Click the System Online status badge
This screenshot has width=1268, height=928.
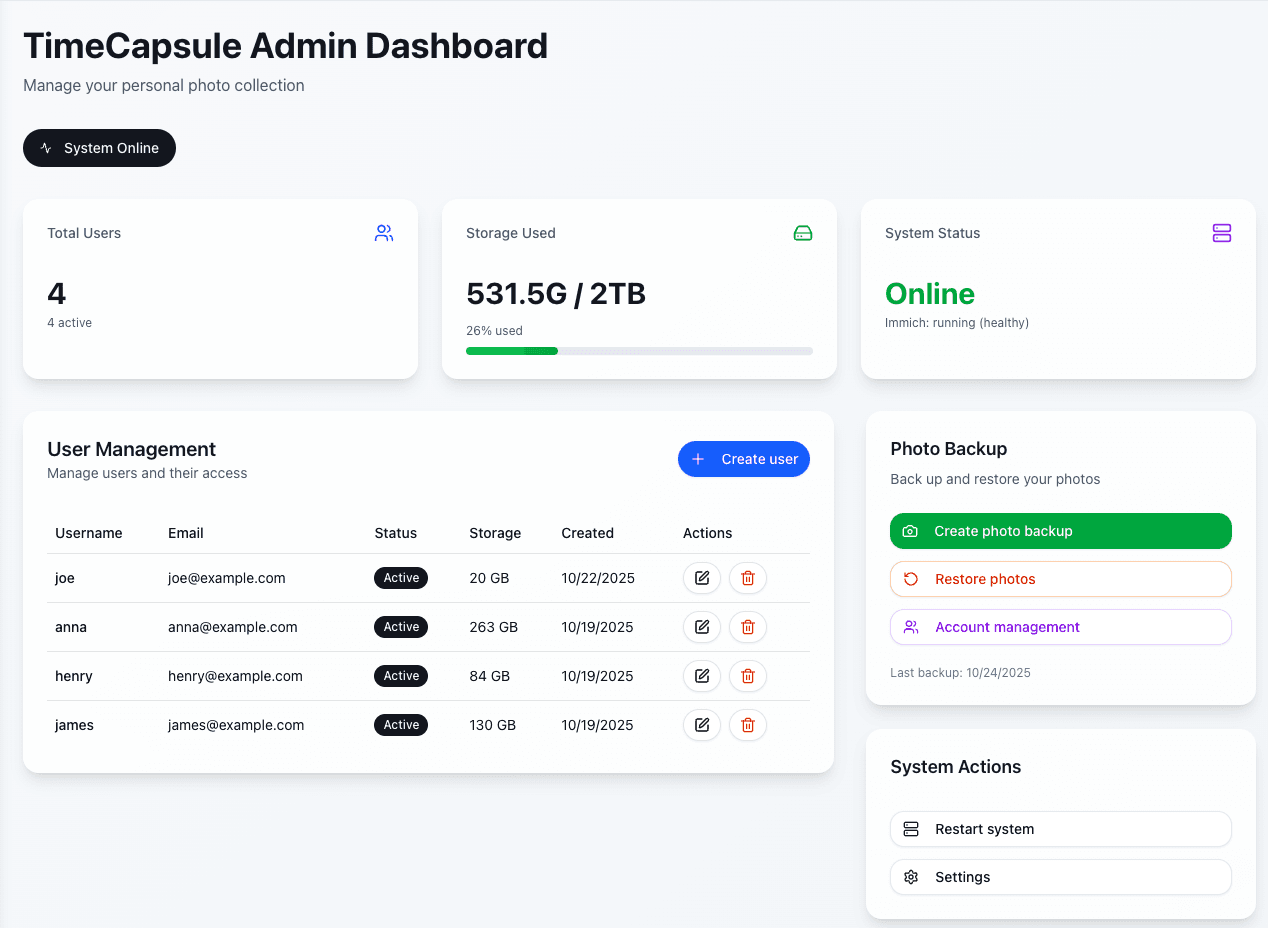99,148
